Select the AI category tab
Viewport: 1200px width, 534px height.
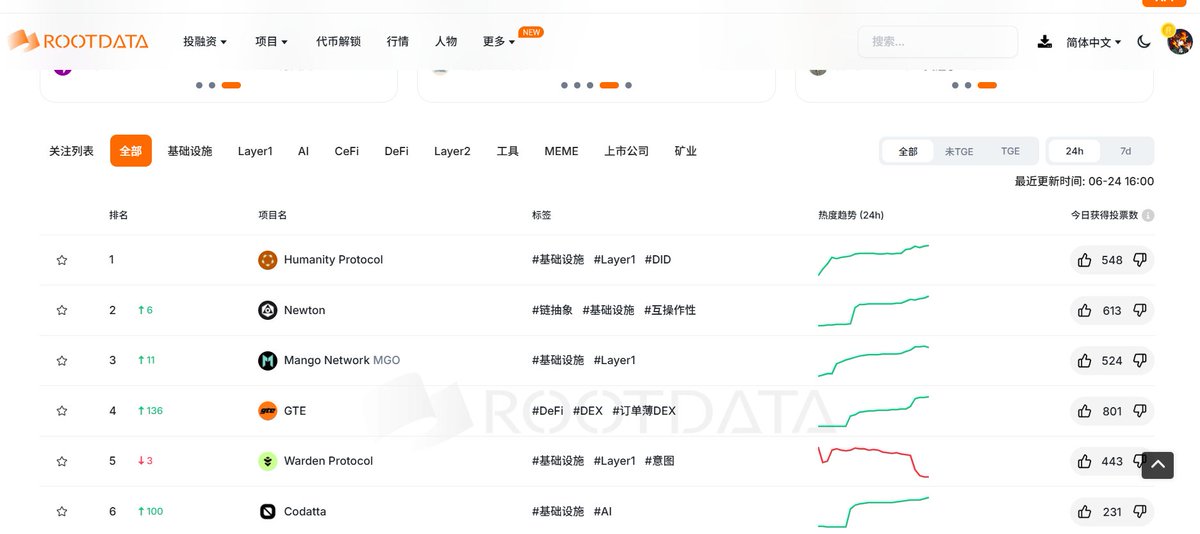303,151
